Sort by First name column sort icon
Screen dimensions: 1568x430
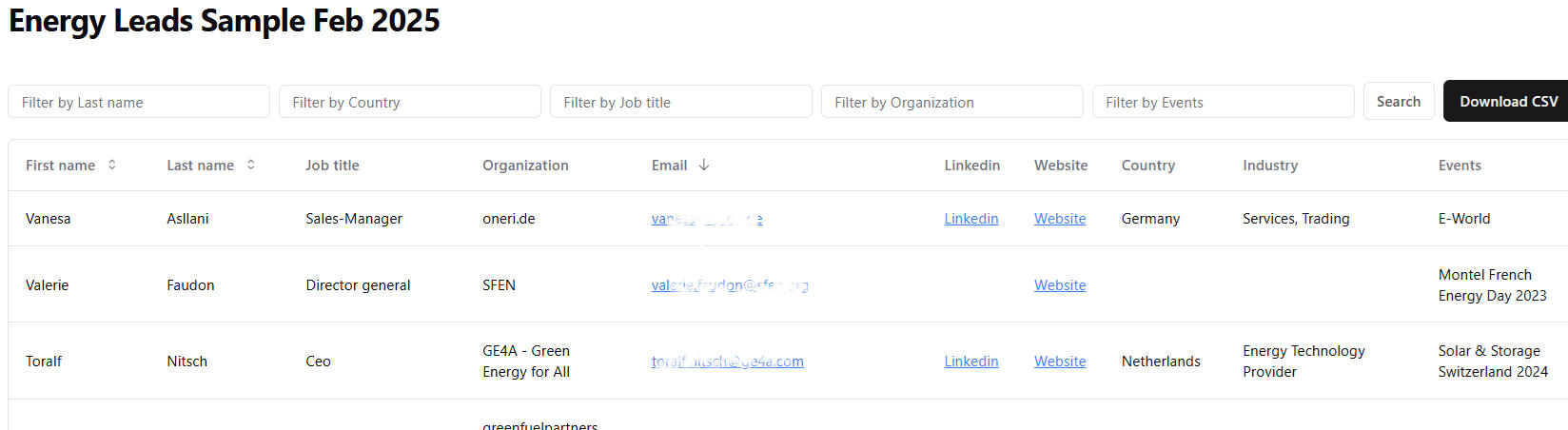112,165
